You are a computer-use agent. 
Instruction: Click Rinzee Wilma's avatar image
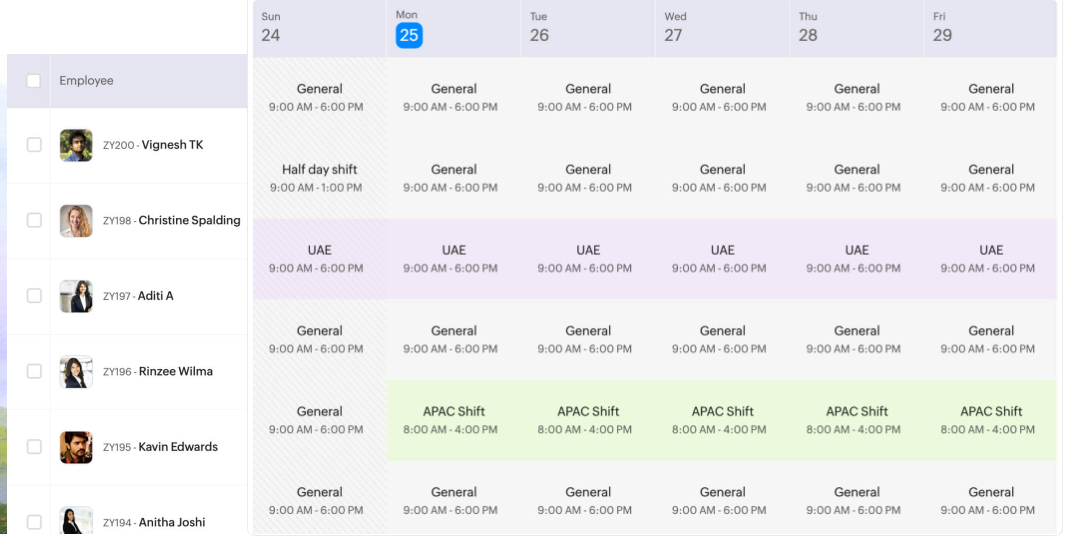pos(76,372)
